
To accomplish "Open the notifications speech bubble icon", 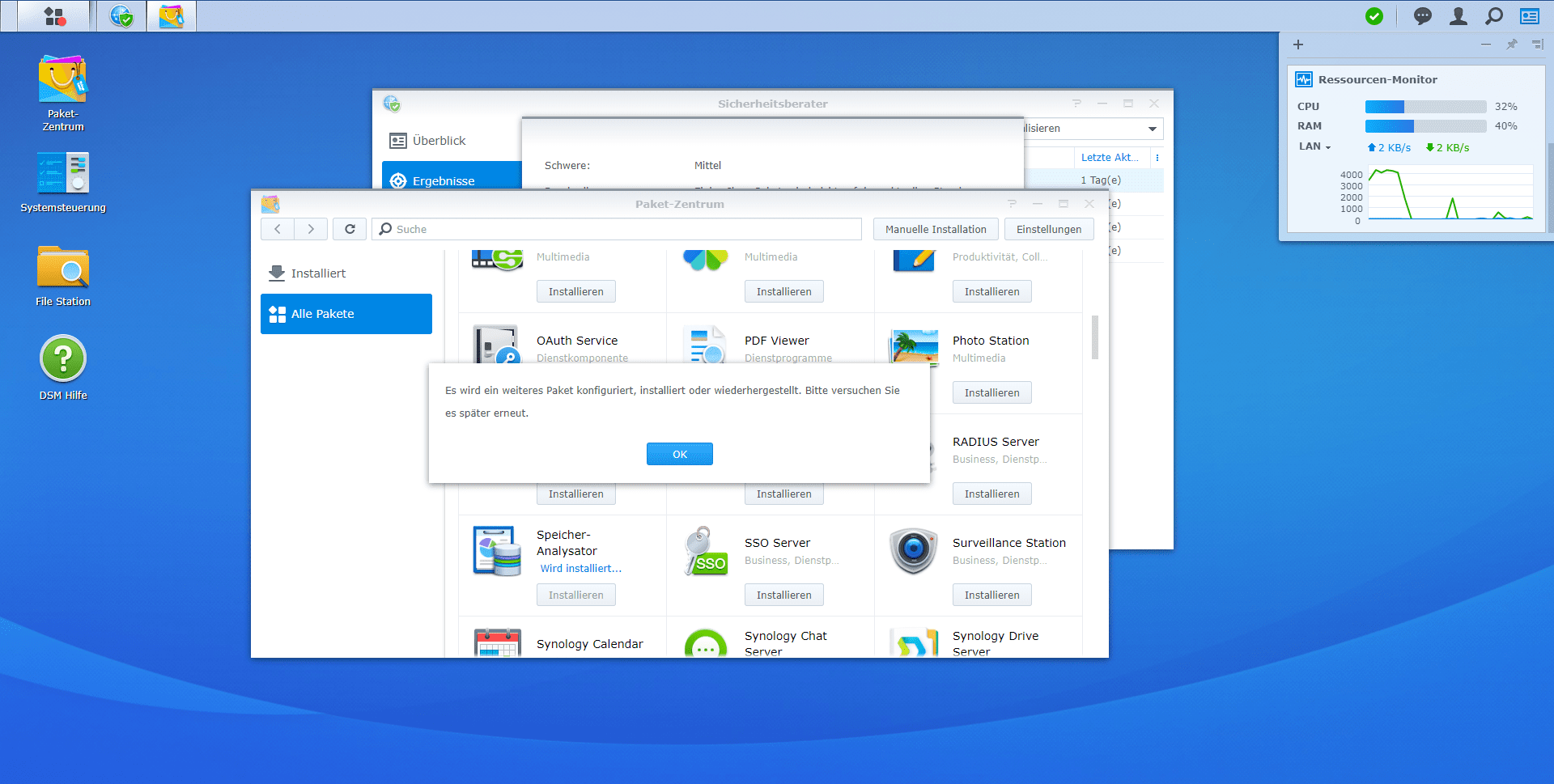I will [1422, 16].
